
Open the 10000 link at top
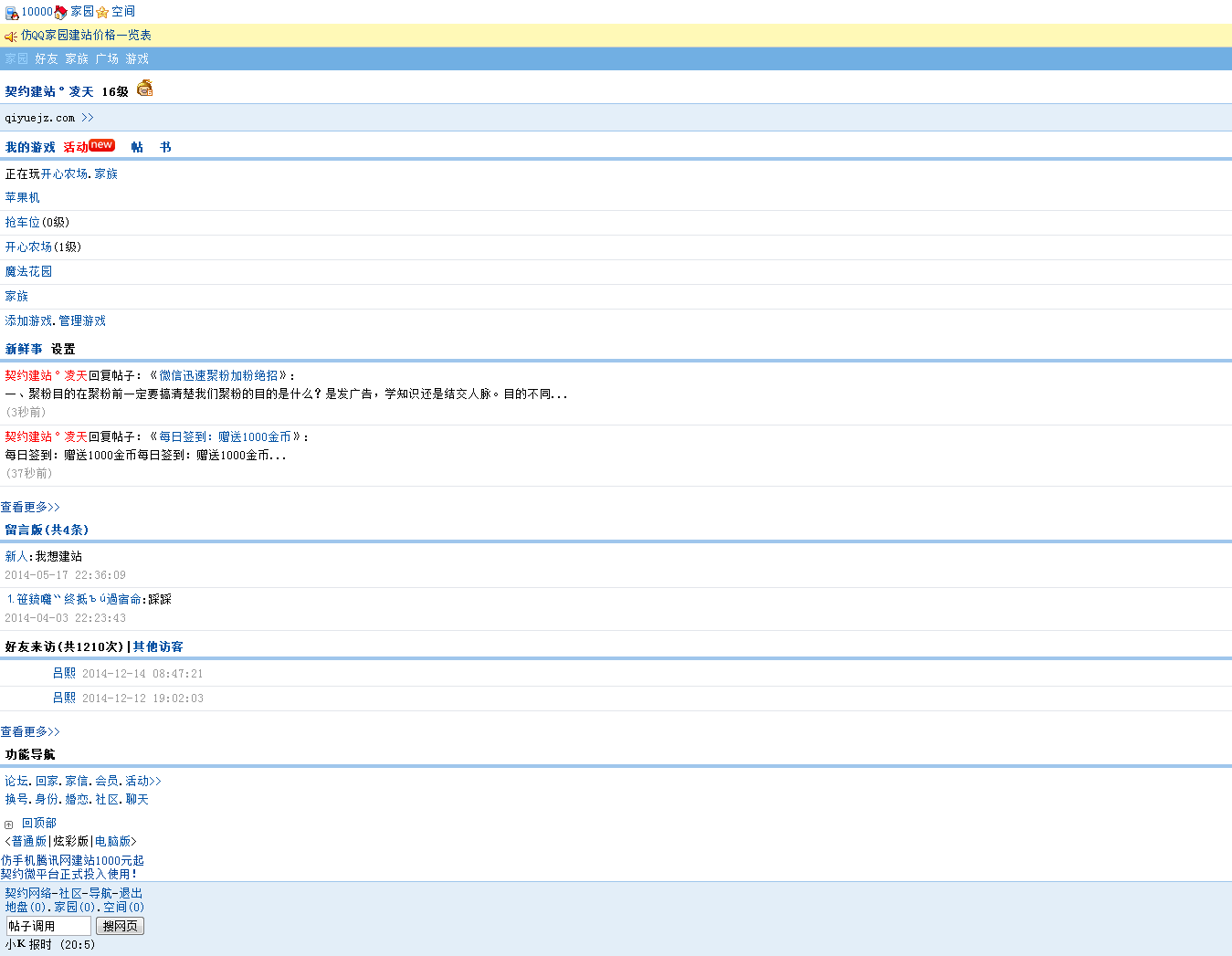(x=37, y=12)
